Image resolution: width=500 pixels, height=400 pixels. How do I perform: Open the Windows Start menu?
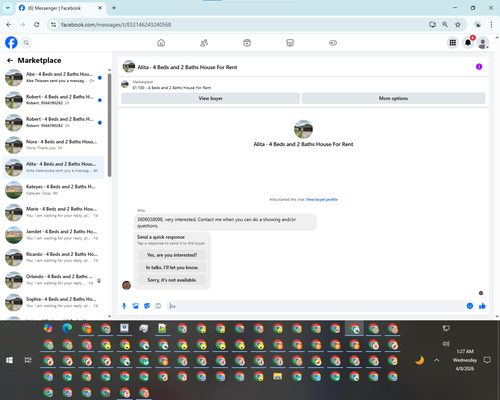pos(9,360)
